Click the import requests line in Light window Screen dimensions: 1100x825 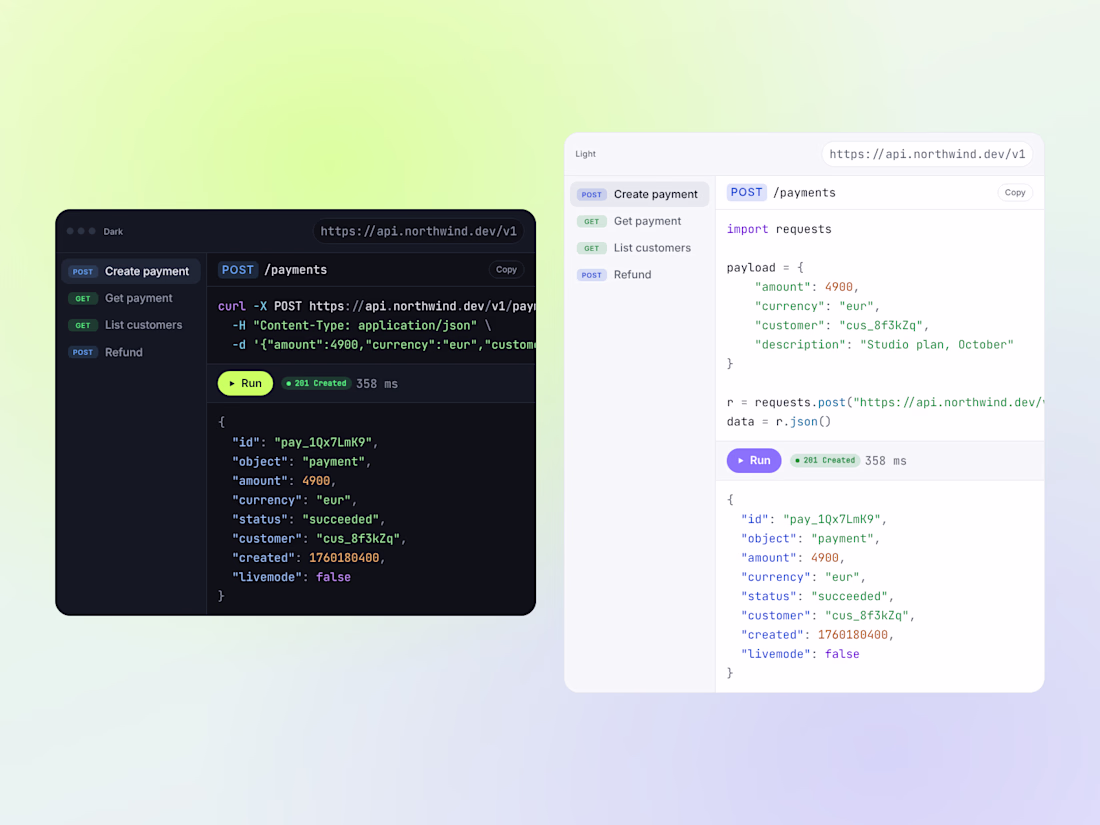779,229
